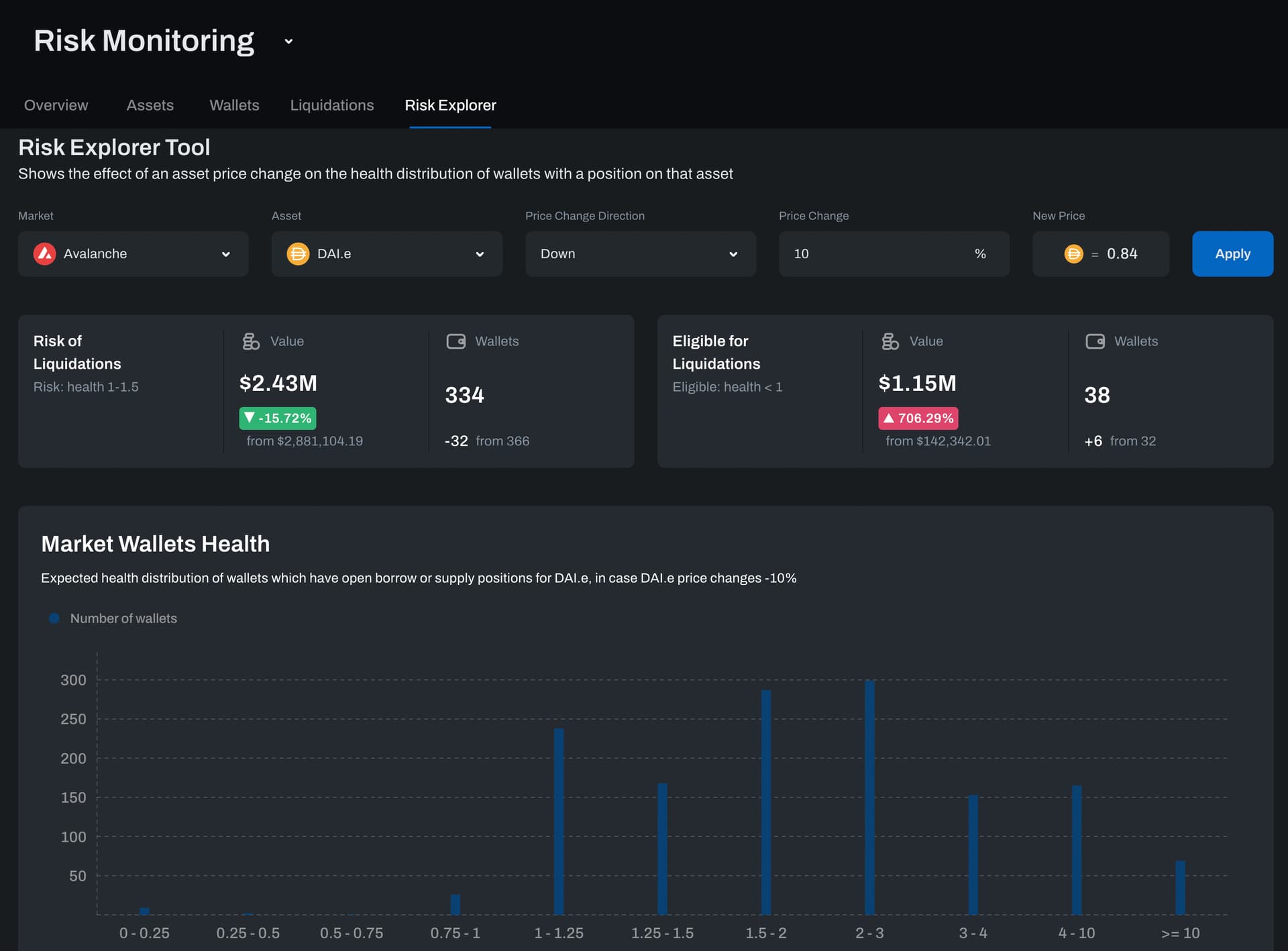Click the 2 - 3 health range bar
The width and height of the screenshot is (1288, 951).
point(869,798)
